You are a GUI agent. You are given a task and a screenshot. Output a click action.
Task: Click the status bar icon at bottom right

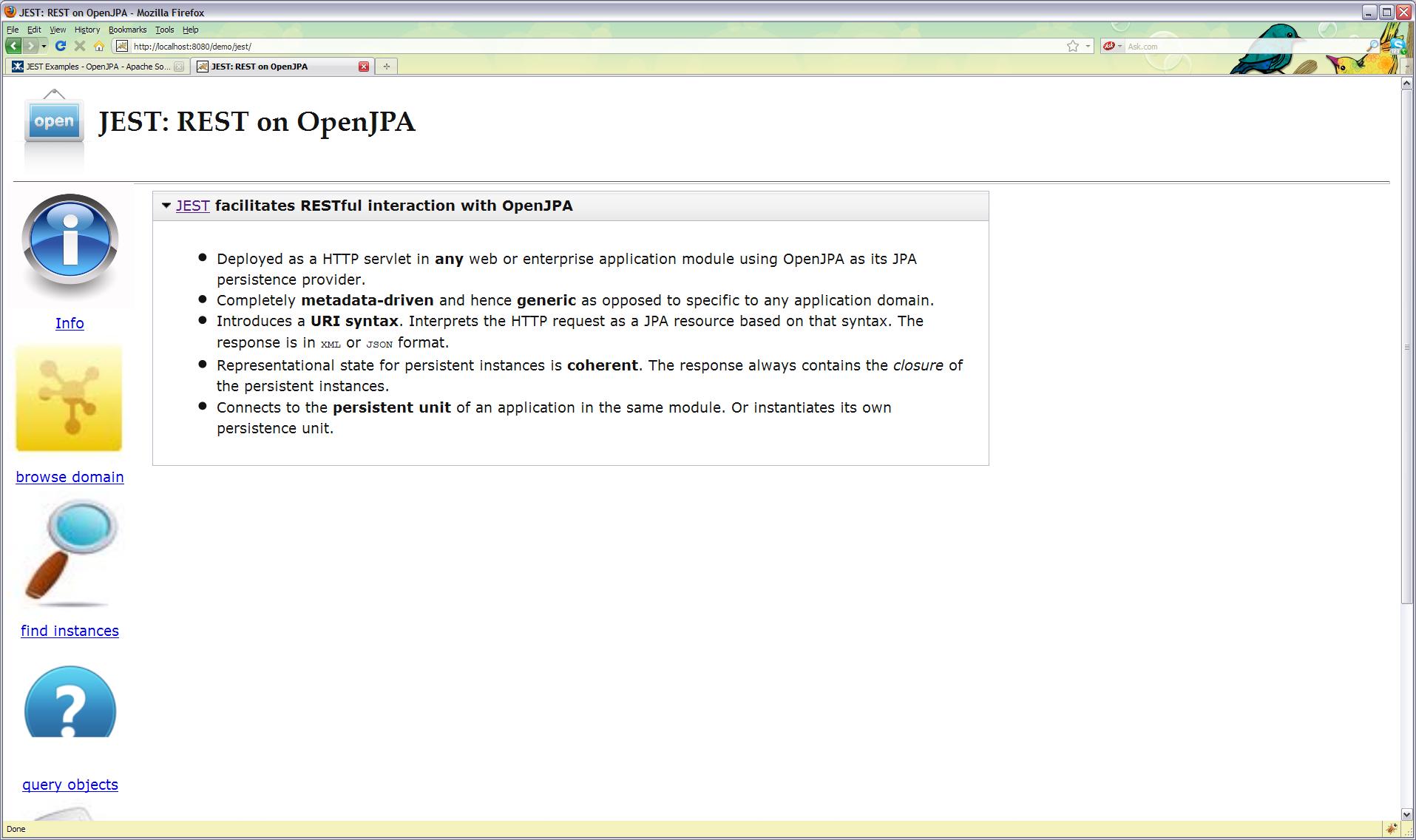pos(1391,829)
